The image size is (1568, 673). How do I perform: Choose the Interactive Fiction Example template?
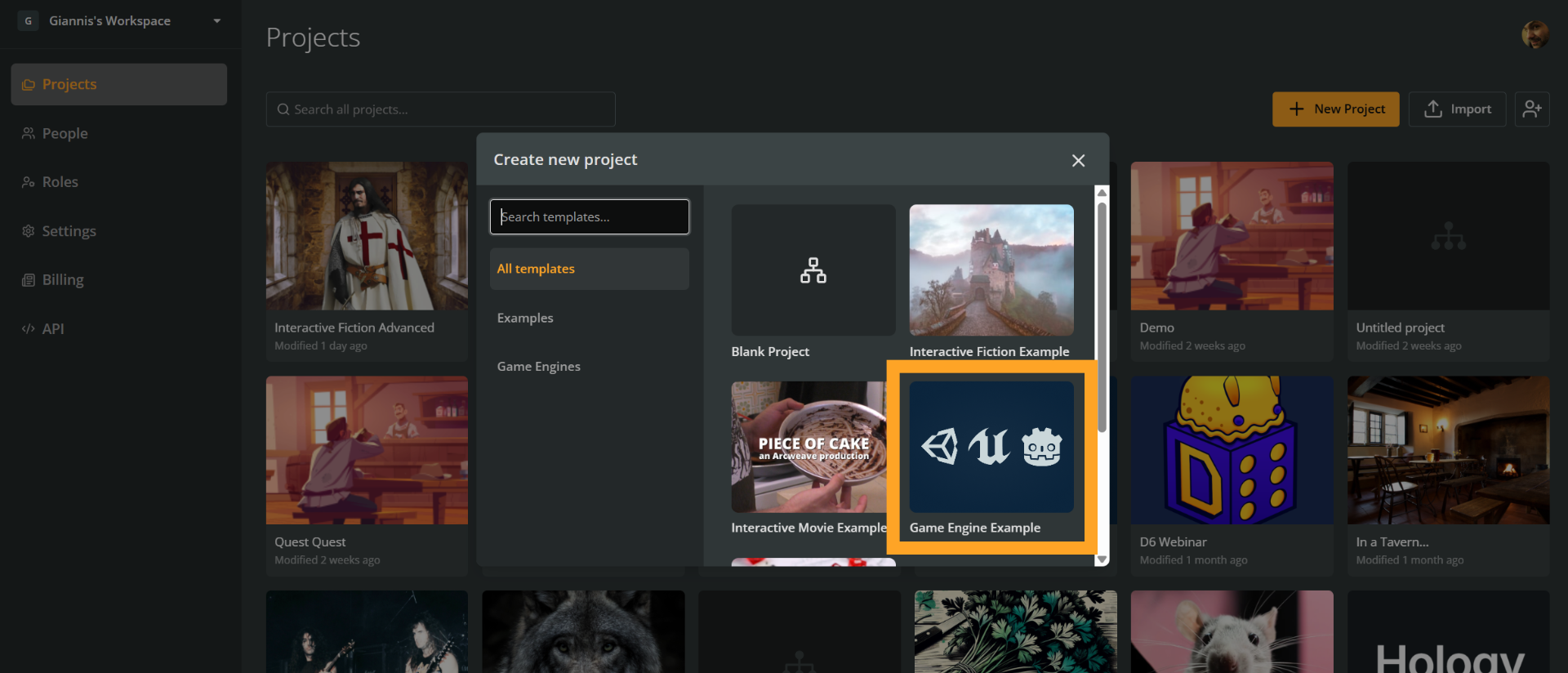tap(991, 270)
